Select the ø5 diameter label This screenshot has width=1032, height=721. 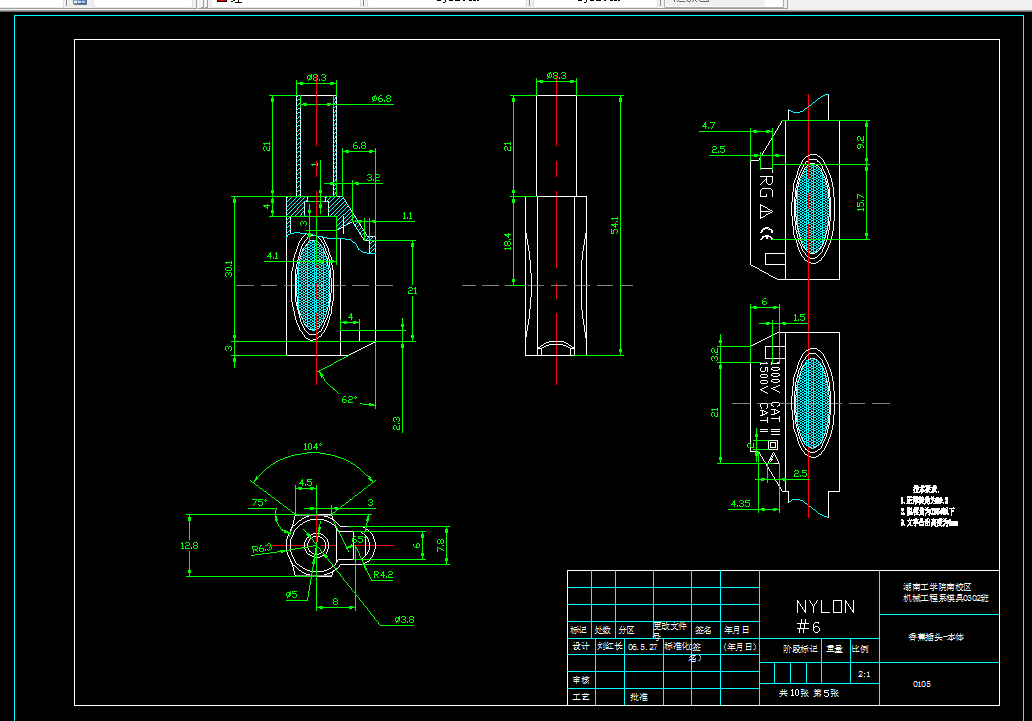(x=291, y=595)
